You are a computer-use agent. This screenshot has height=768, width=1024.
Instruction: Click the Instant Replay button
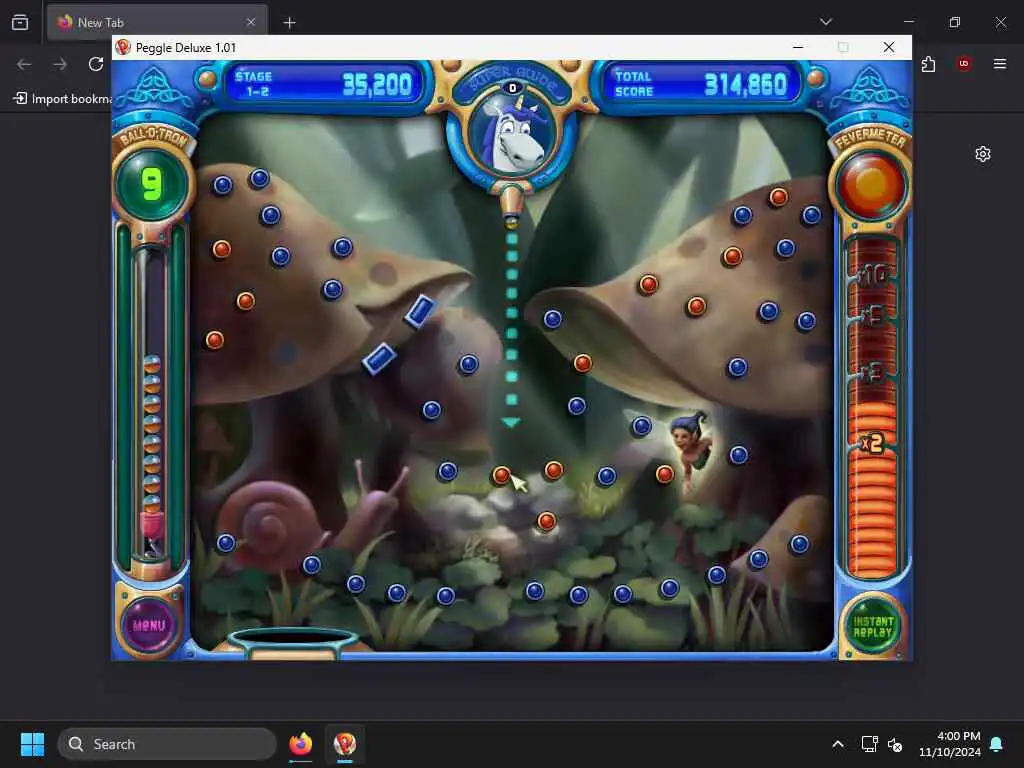pos(872,626)
